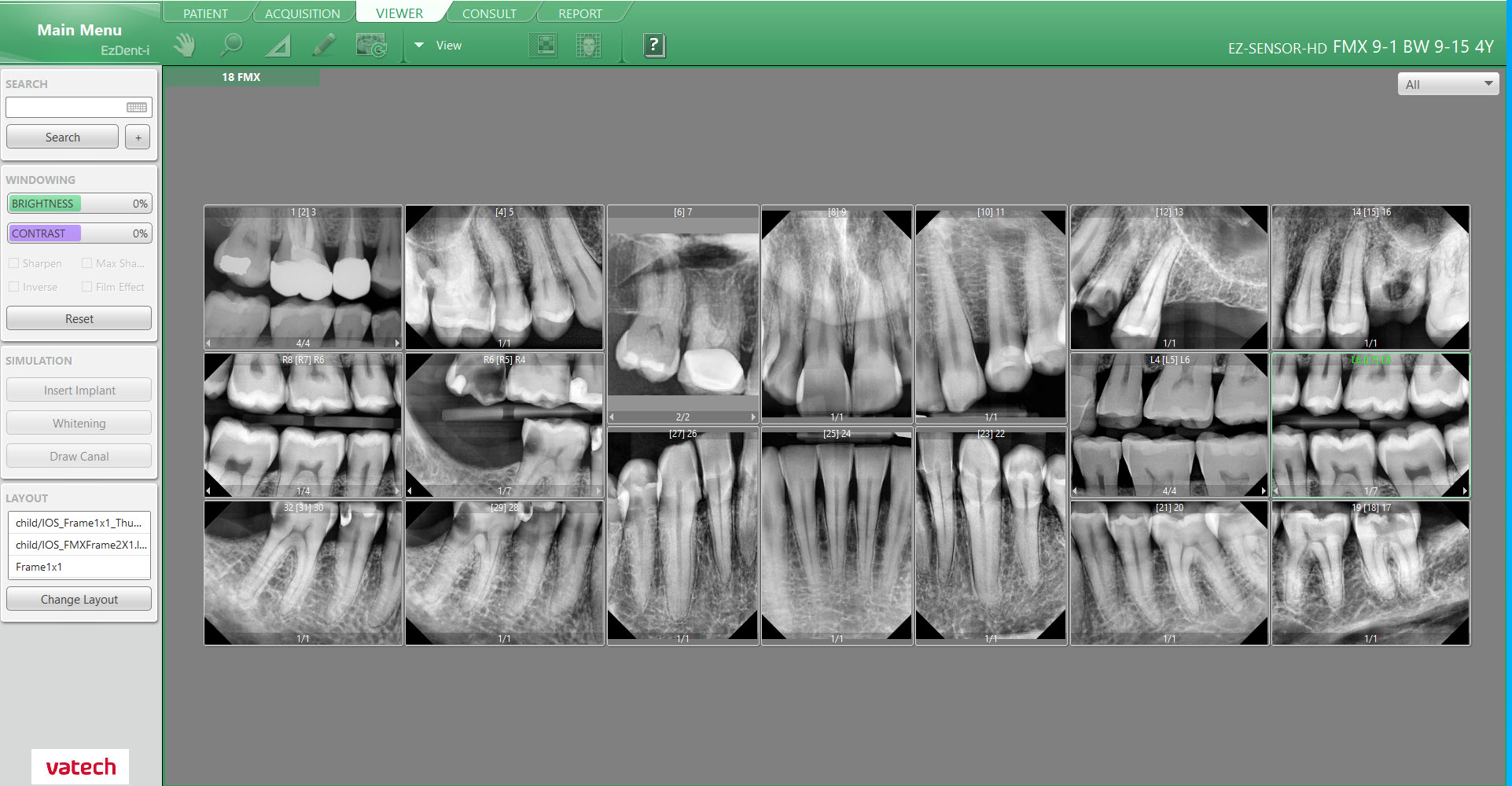Adjust the Brightness slider bar

click(x=79, y=204)
